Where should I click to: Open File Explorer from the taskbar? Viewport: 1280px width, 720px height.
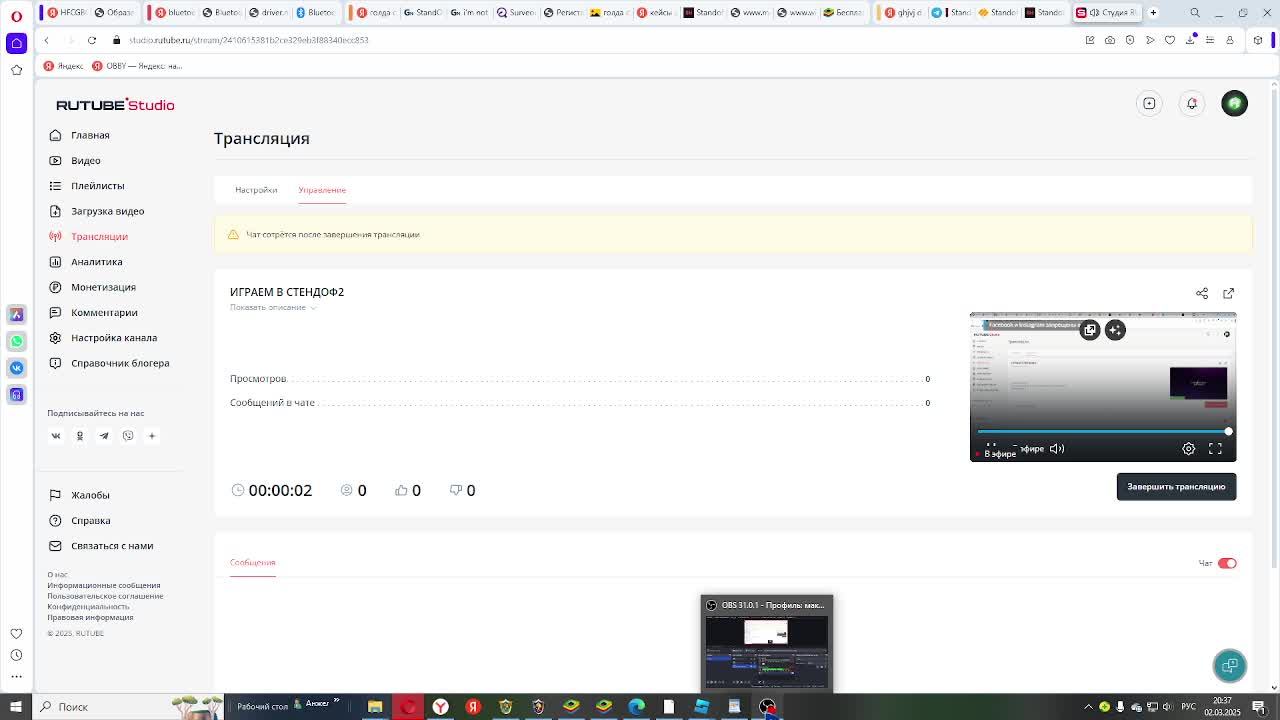[x=375, y=707]
